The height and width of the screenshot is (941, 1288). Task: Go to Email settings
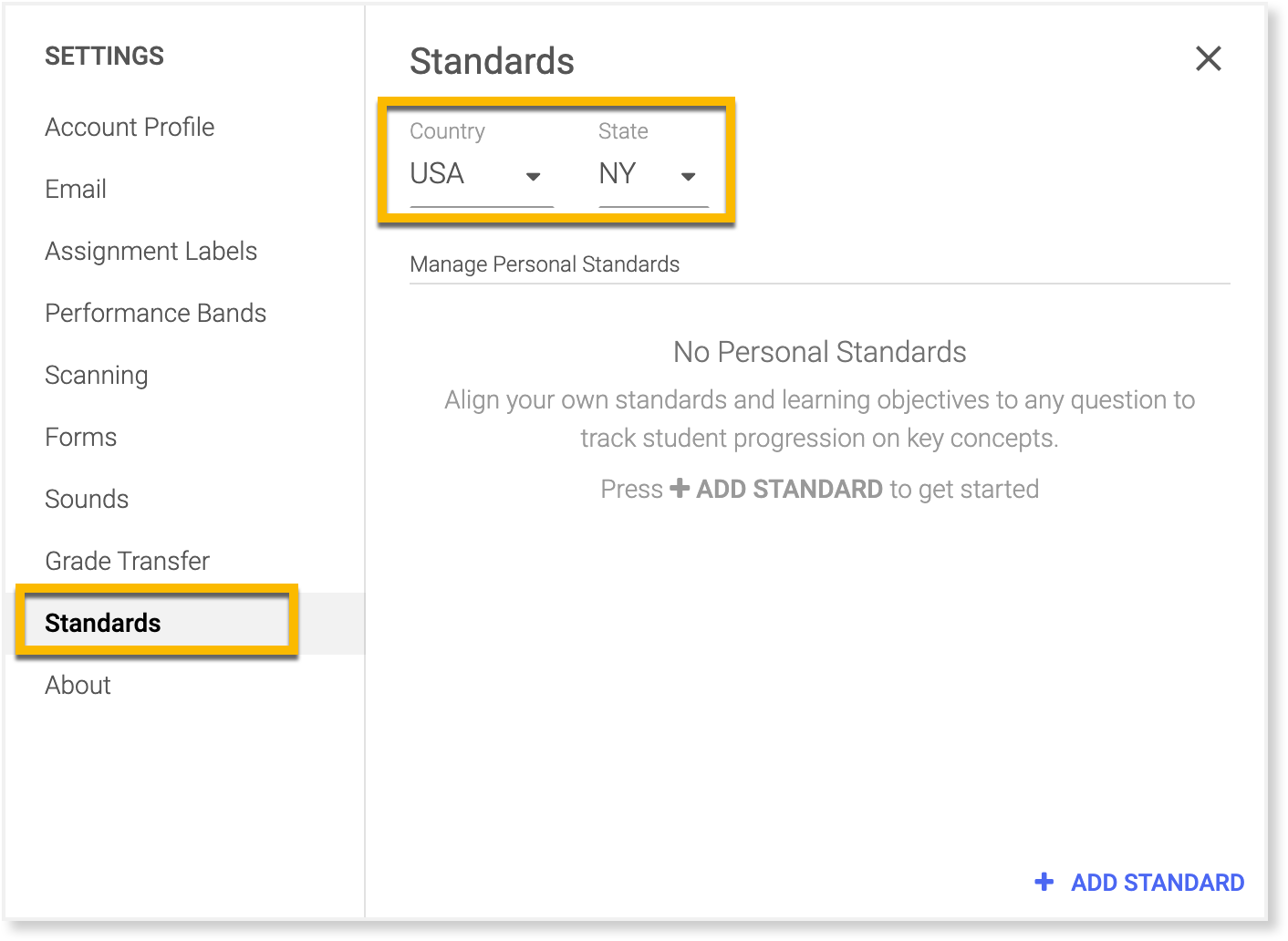point(76,189)
